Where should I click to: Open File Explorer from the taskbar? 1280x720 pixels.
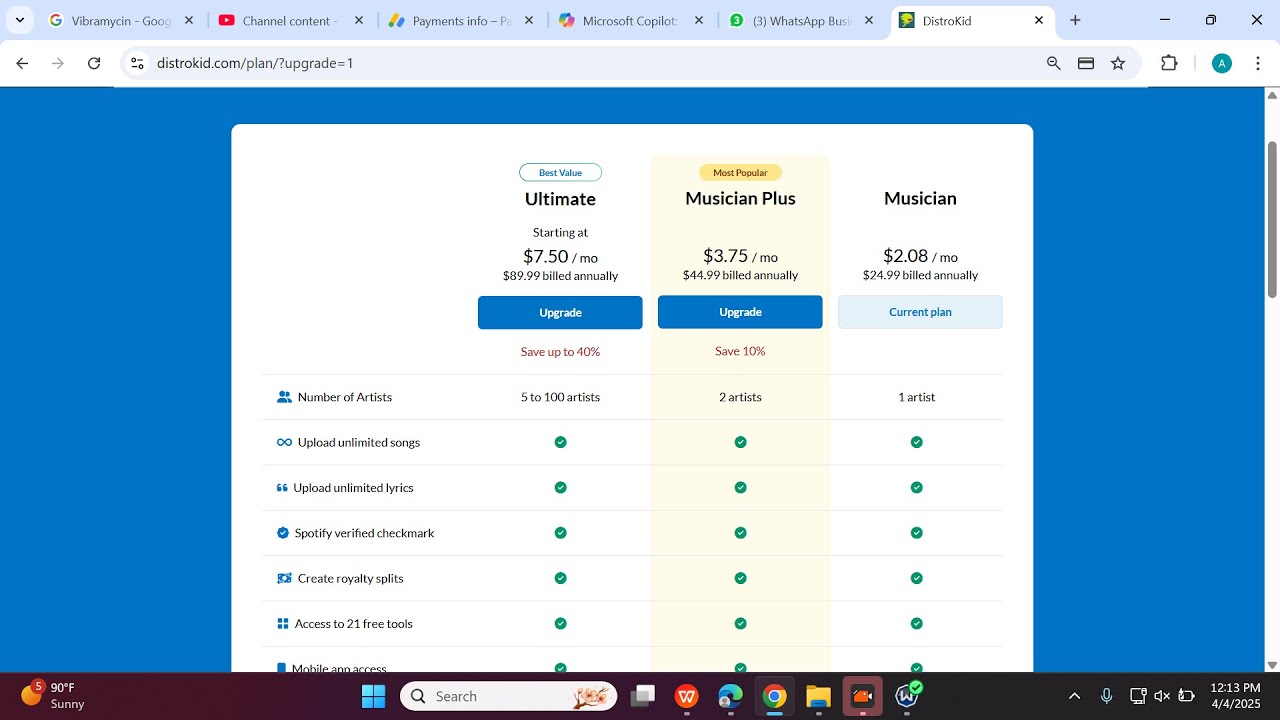(x=818, y=696)
